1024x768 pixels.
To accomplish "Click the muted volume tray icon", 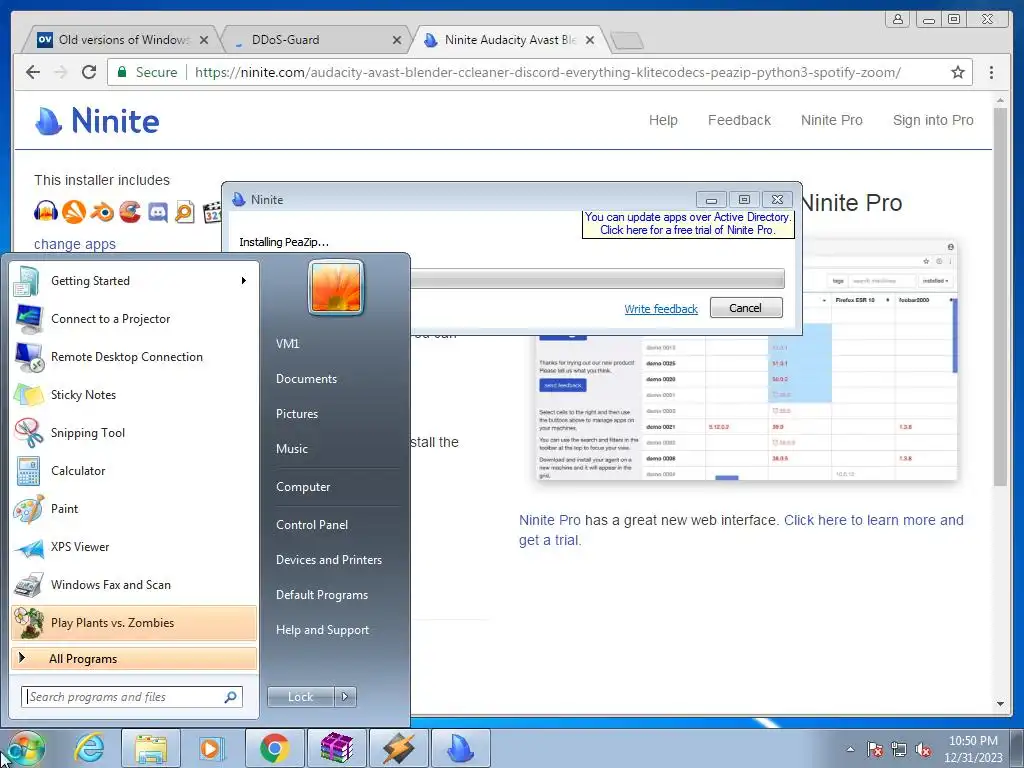I will [x=923, y=749].
